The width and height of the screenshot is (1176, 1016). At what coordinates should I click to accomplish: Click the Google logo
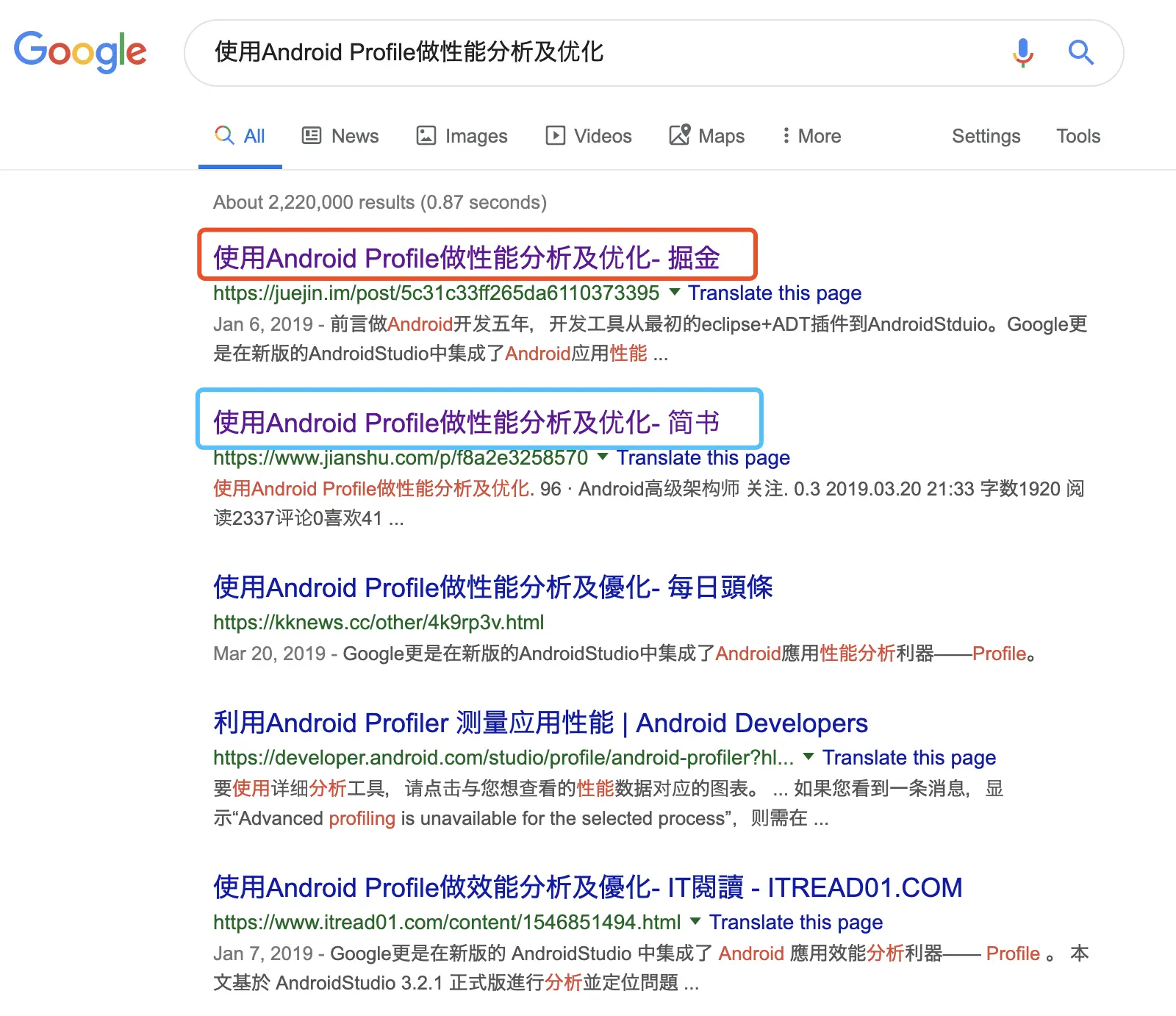(x=80, y=52)
